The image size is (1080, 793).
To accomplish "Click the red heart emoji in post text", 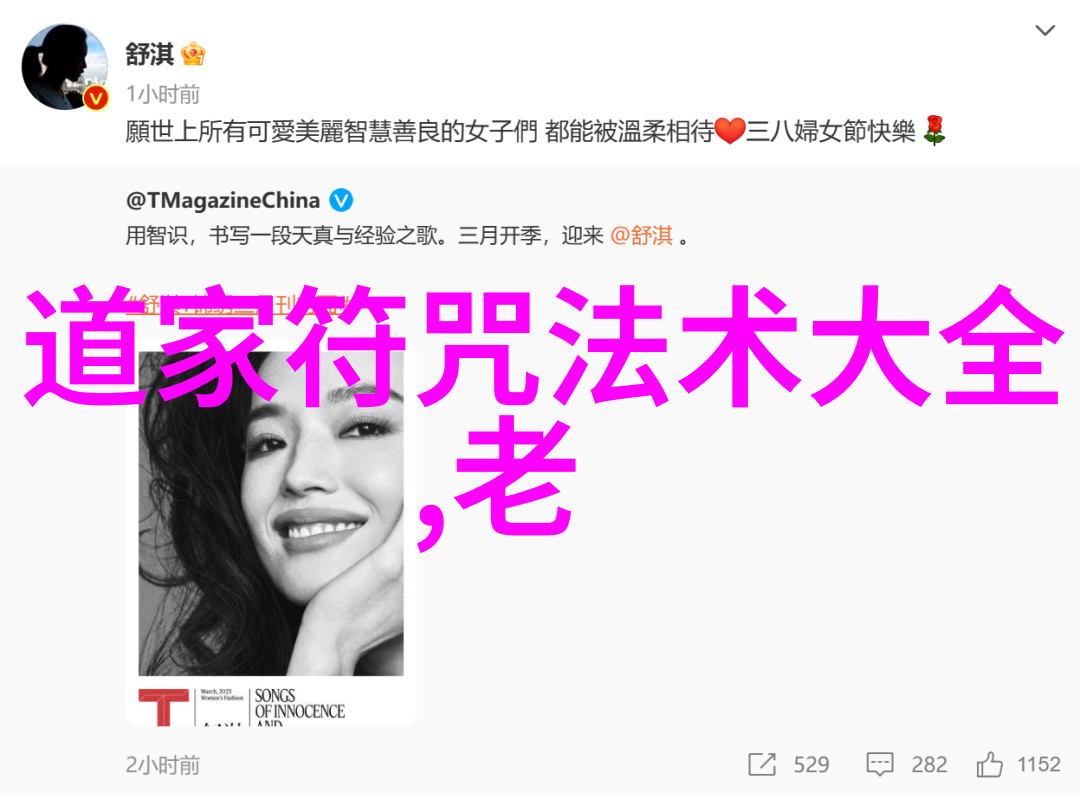I will pos(729,131).
